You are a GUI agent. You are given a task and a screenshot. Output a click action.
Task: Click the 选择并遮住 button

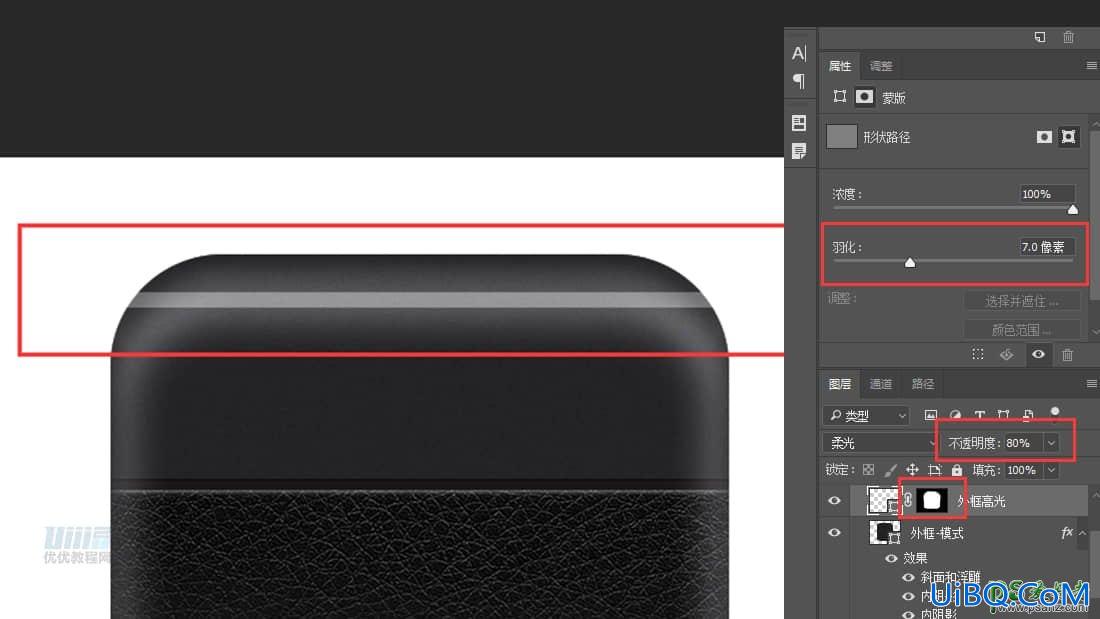point(1022,301)
